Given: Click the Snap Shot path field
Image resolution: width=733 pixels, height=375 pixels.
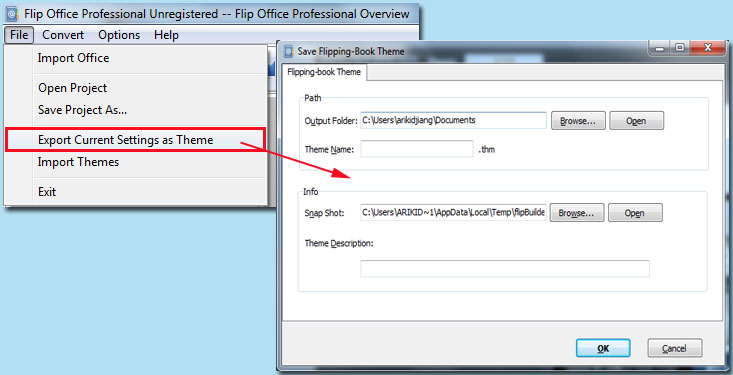Looking at the screenshot, I should 453,212.
